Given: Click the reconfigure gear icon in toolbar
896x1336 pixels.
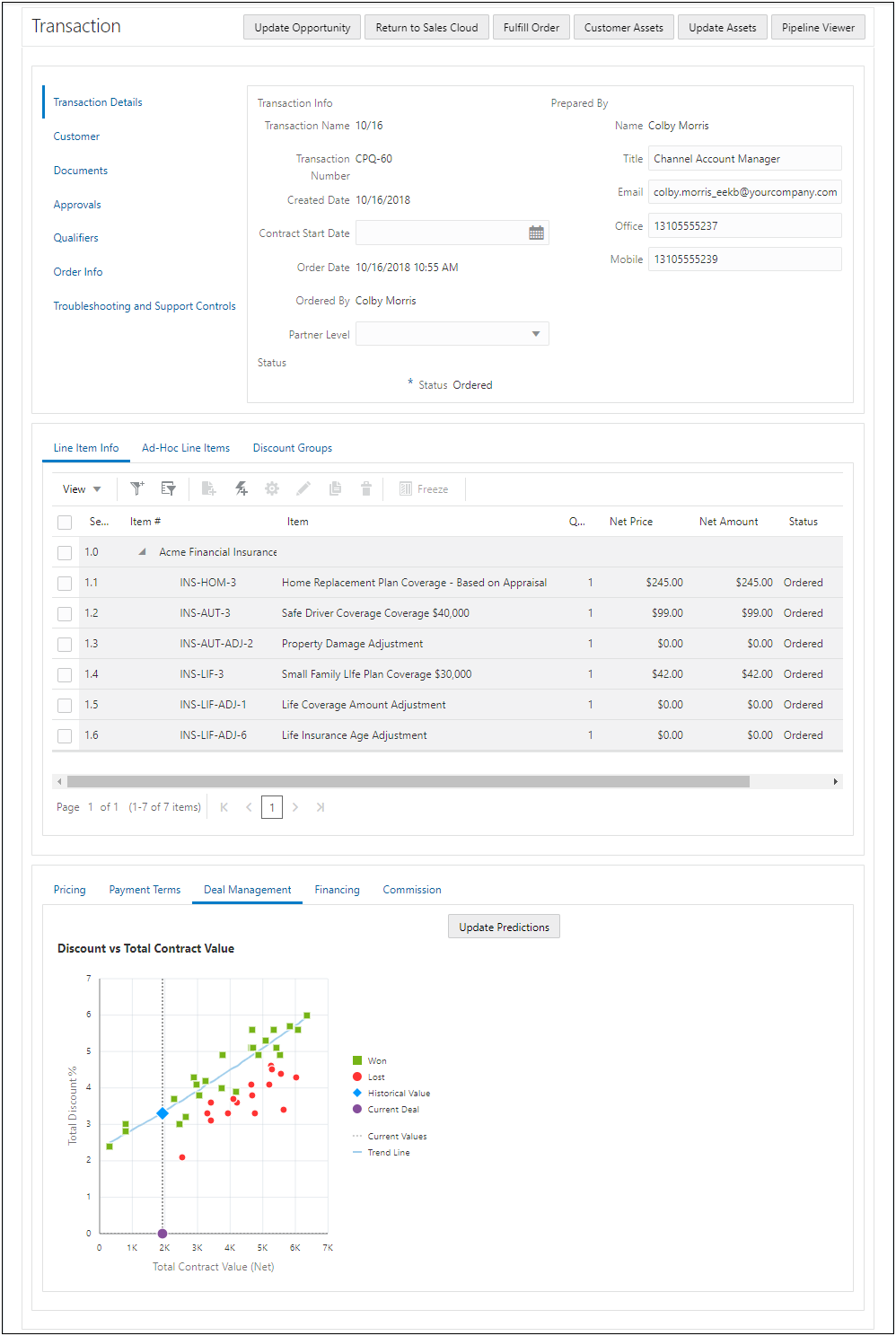Looking at the screenshot, I should tap(272, 488).
